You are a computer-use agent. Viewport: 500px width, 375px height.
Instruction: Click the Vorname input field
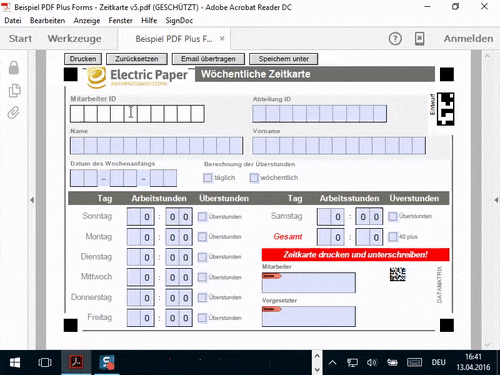coord(339,146)
